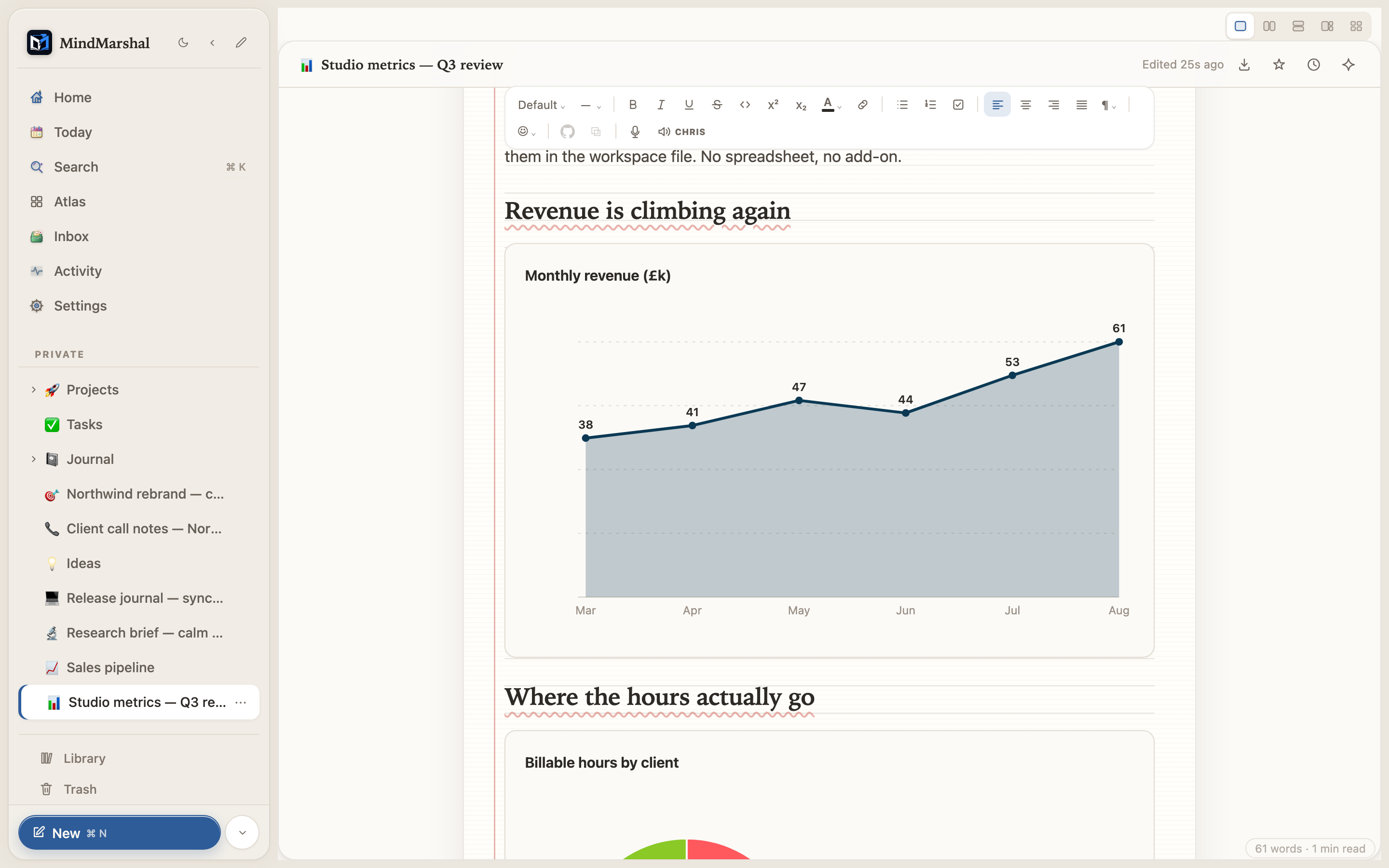Open Settings from sidebar
This screenshot has height=868, width=1389.
[139, 306]
